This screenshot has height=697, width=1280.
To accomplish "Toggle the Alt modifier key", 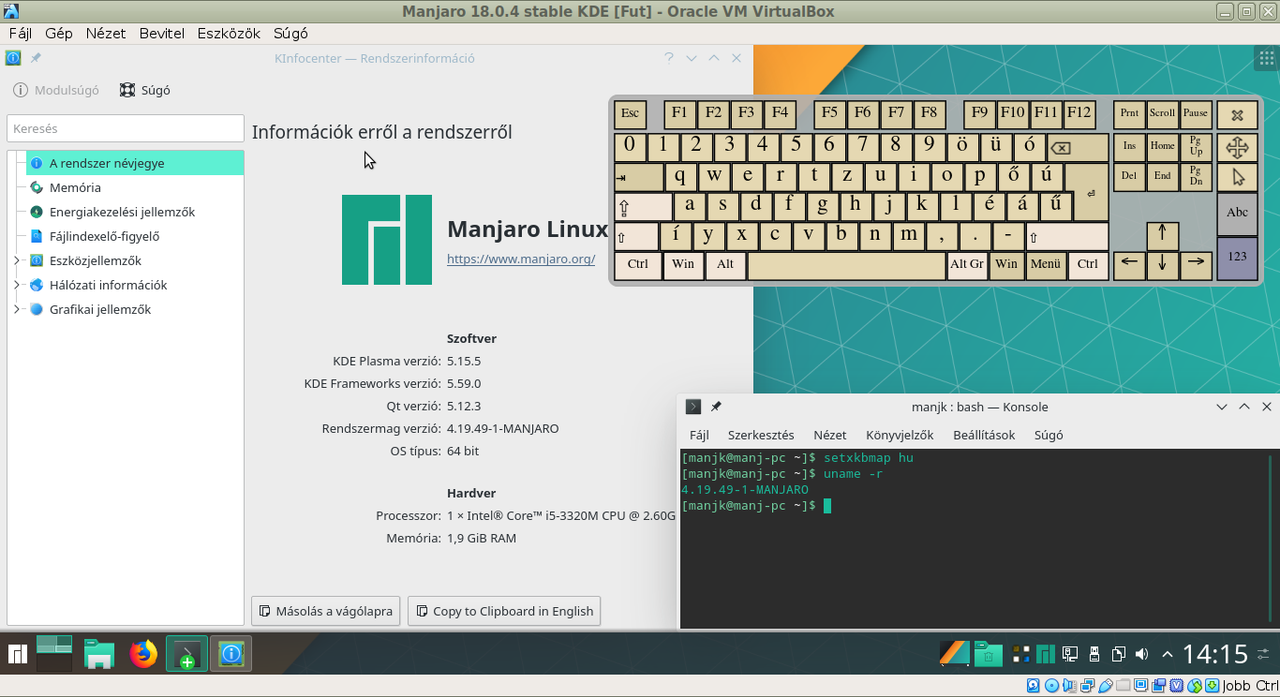I will point(725,265).
